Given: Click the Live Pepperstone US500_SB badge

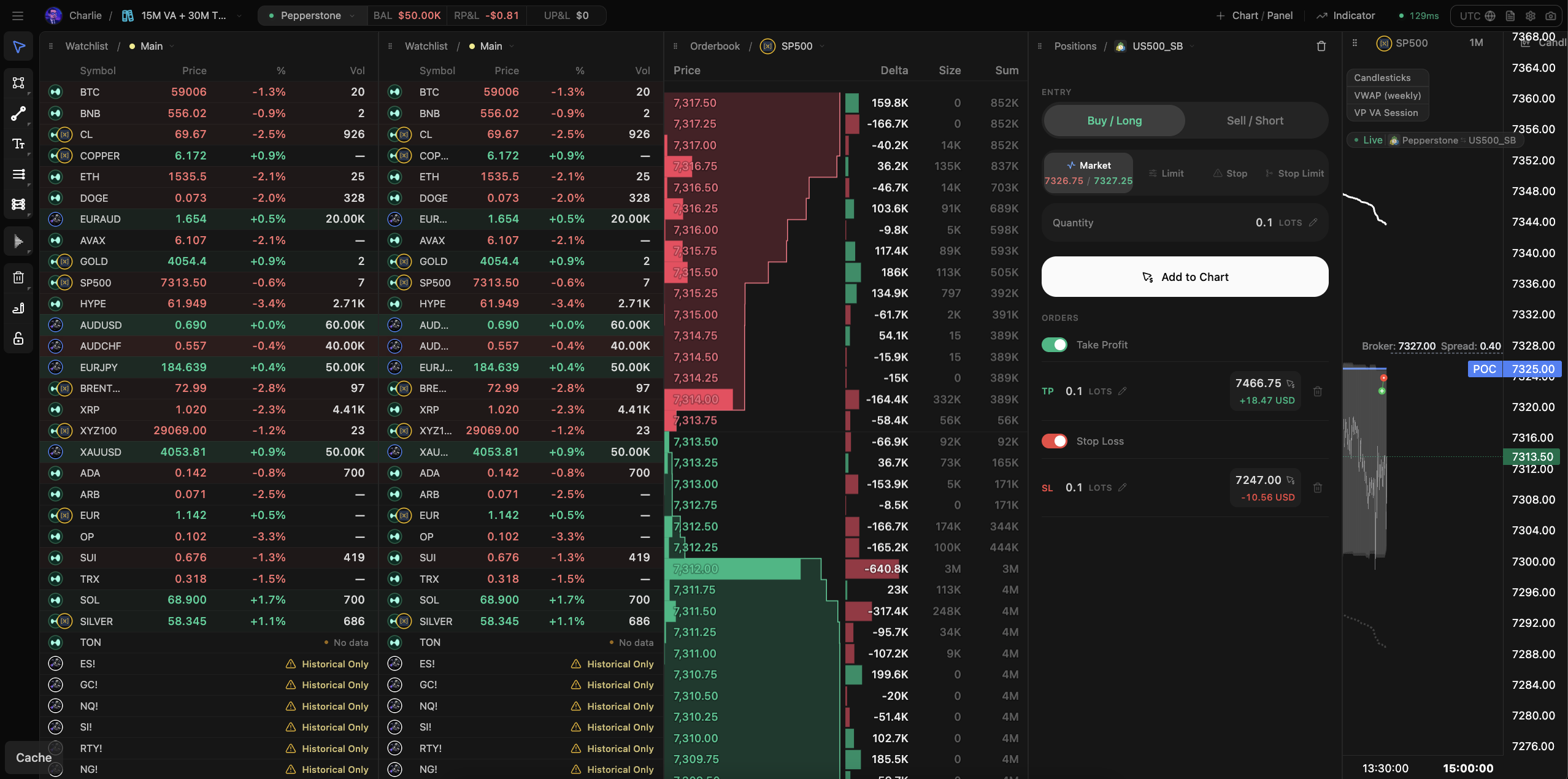Looking at the screenshot, I should [x=1435, y=140].
